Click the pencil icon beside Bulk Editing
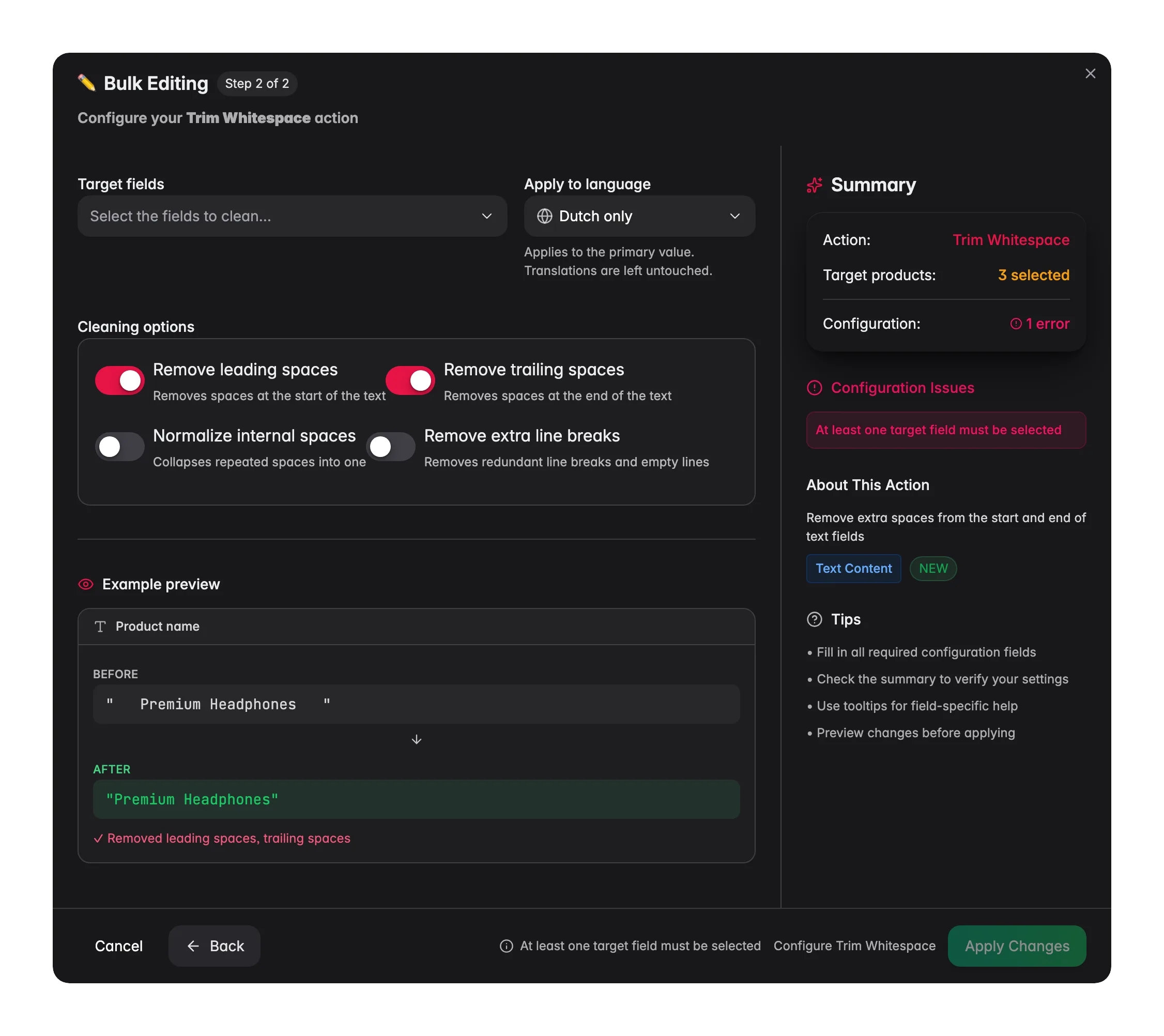This screenshot has width=1164, height=1036. pos(86,83)
